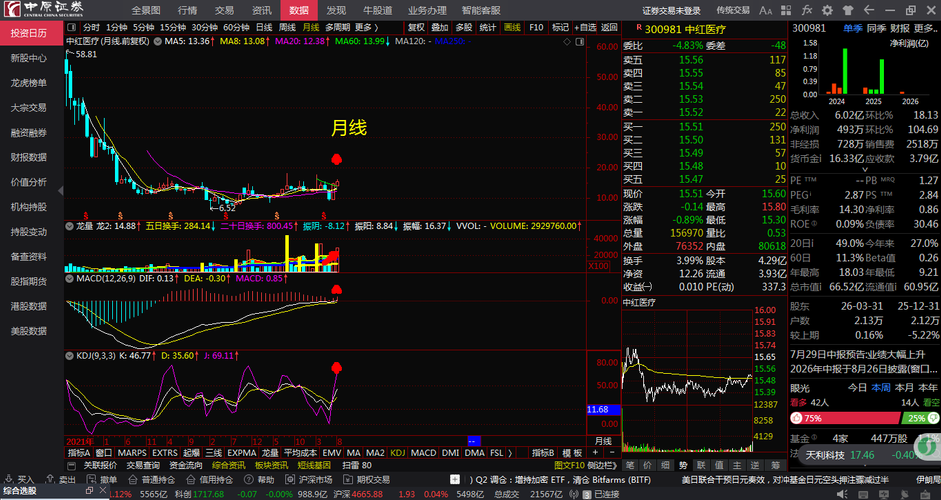Click the zoom in plus button below chart
The image size is (941, 500).
click(x=596, y=453)
